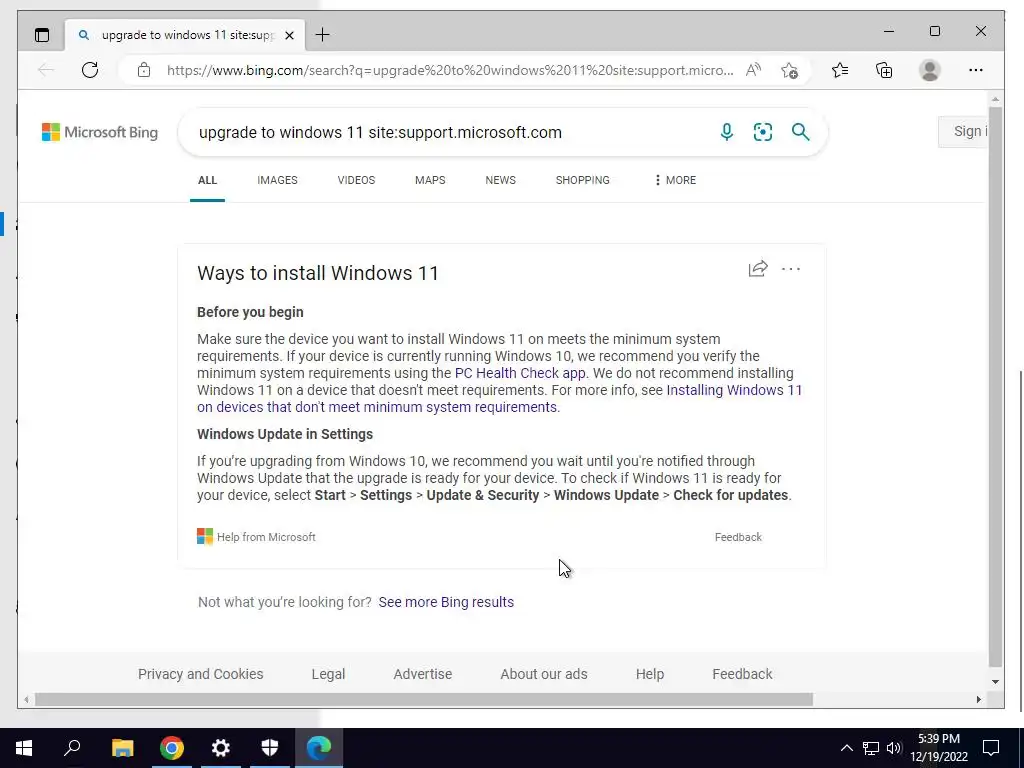Show hidden system tray icons
The image size is (1024, 768).
[846, 748]
